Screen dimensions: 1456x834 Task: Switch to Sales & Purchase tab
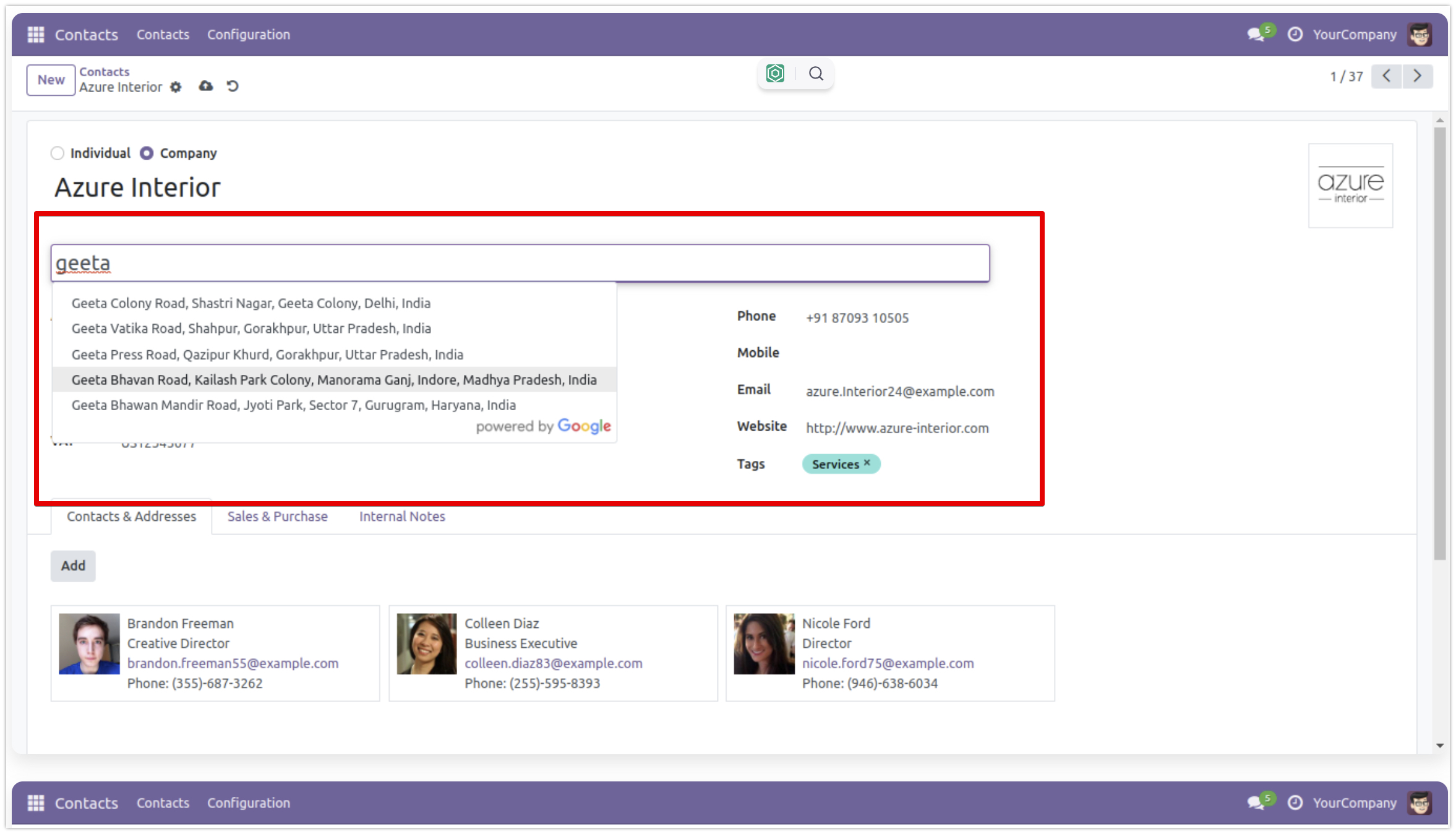click(278, 517)
